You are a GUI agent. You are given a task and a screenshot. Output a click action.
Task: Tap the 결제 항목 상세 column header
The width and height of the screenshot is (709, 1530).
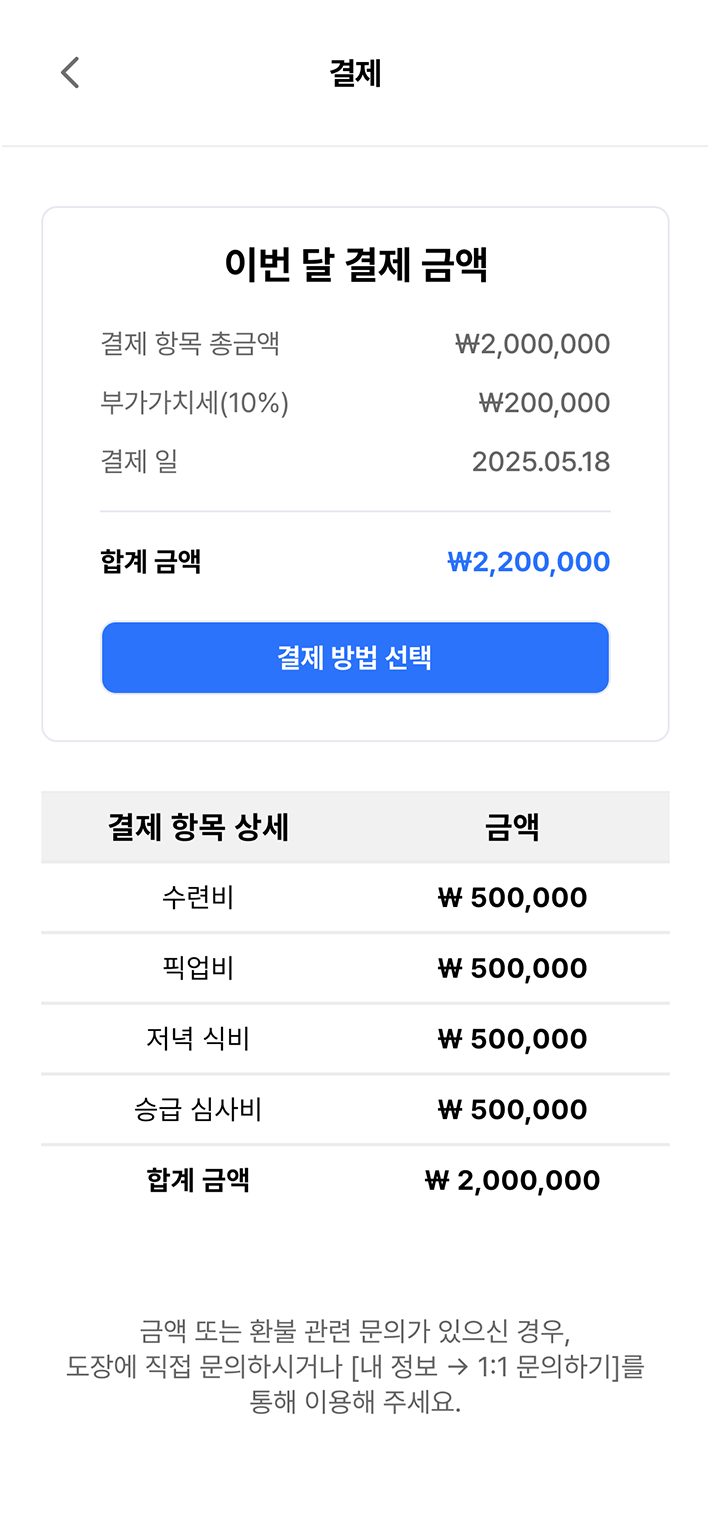click(198, 827)
